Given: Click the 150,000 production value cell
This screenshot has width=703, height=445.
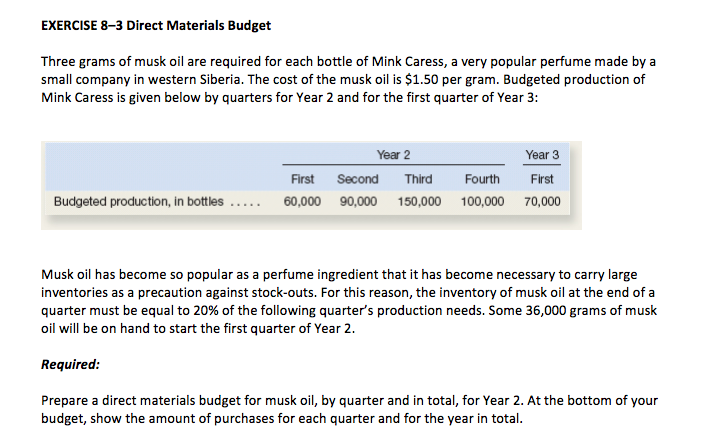Looking at the screenshot, I should click(418, 201).
